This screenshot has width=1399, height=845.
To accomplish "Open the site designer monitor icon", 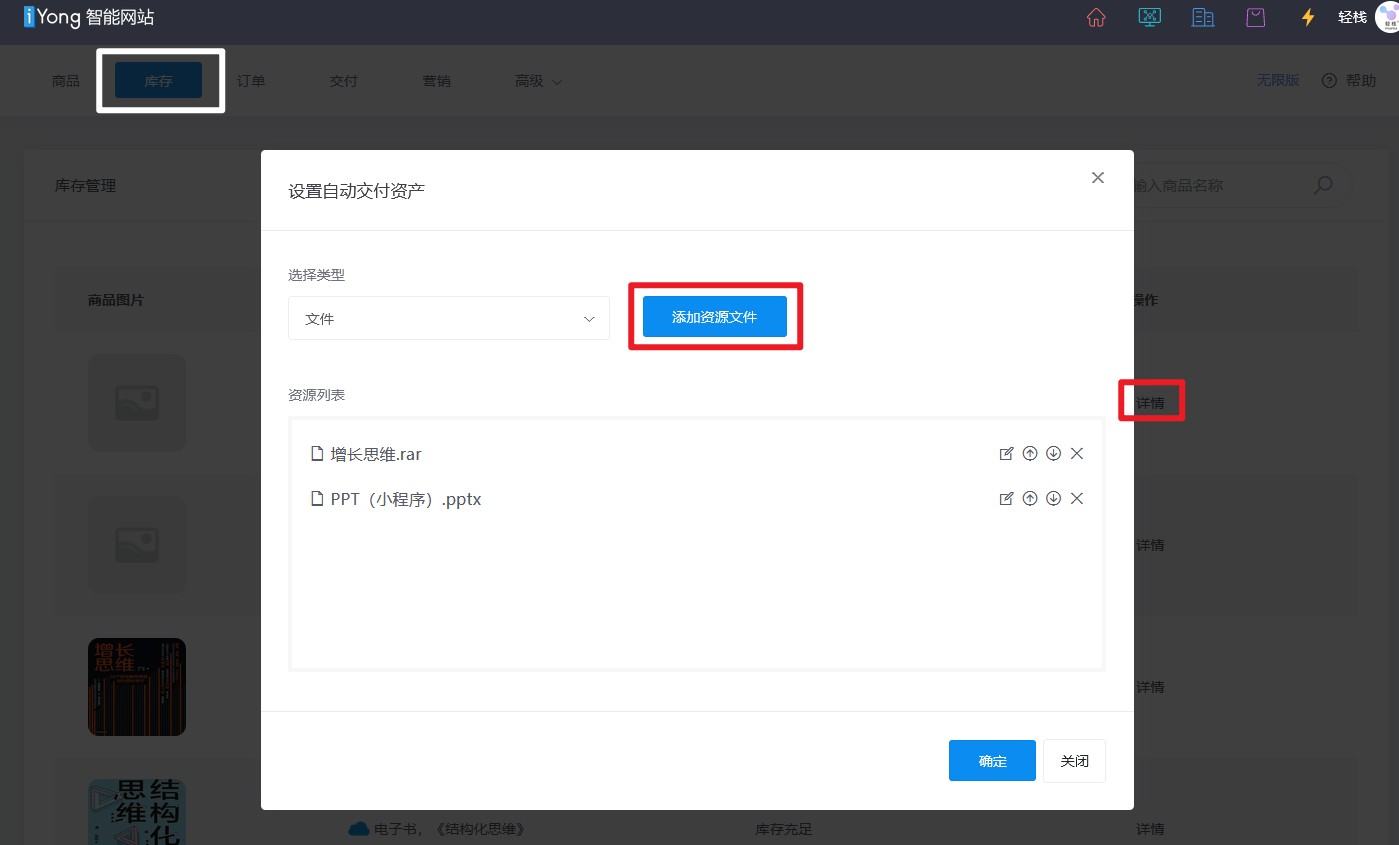I will click(x=1149, y=17).
